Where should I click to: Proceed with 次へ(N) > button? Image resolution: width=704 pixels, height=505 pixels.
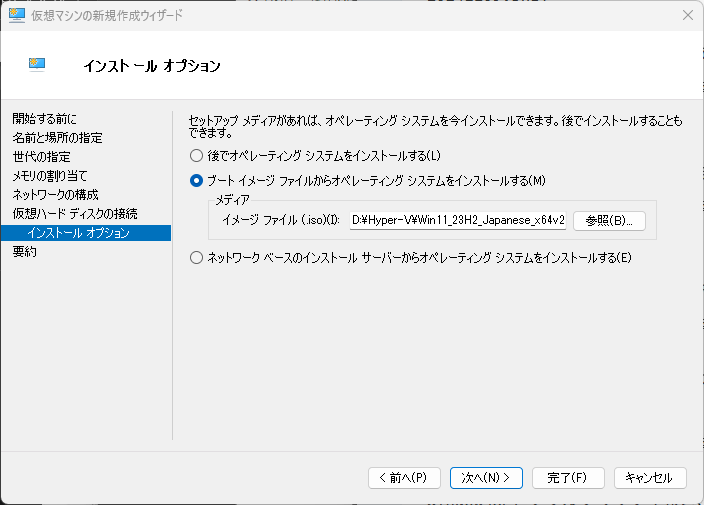pos(486,478)
